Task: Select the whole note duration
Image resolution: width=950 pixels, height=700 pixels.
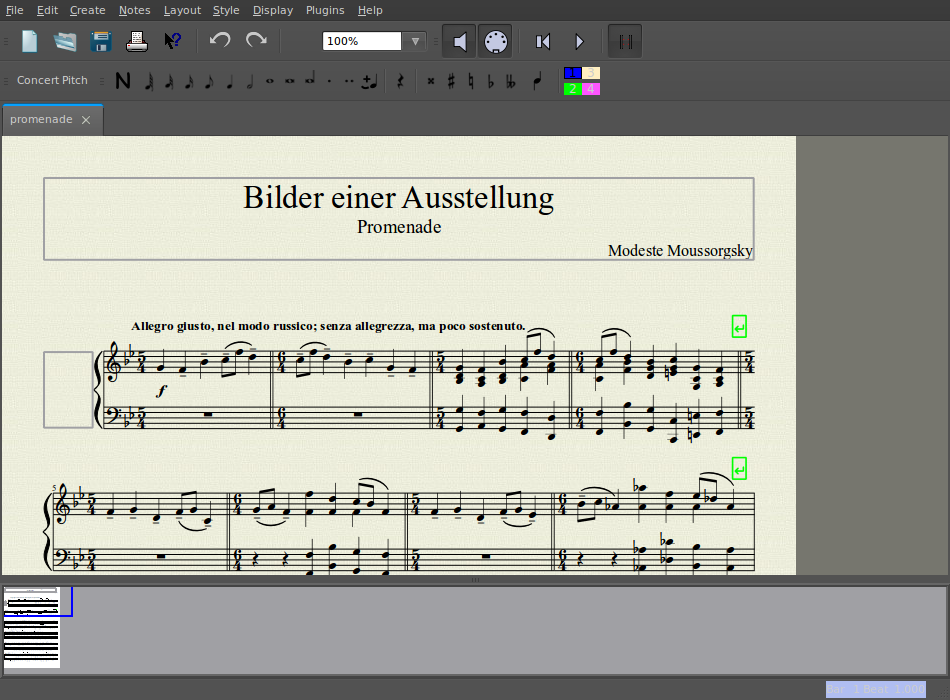Action: (269, 81)
